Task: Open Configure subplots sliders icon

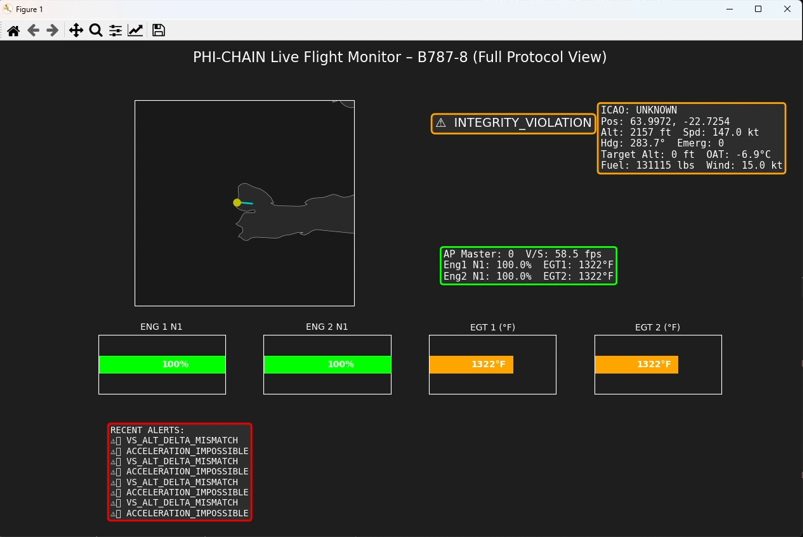Action: click(x=116, y=31)
